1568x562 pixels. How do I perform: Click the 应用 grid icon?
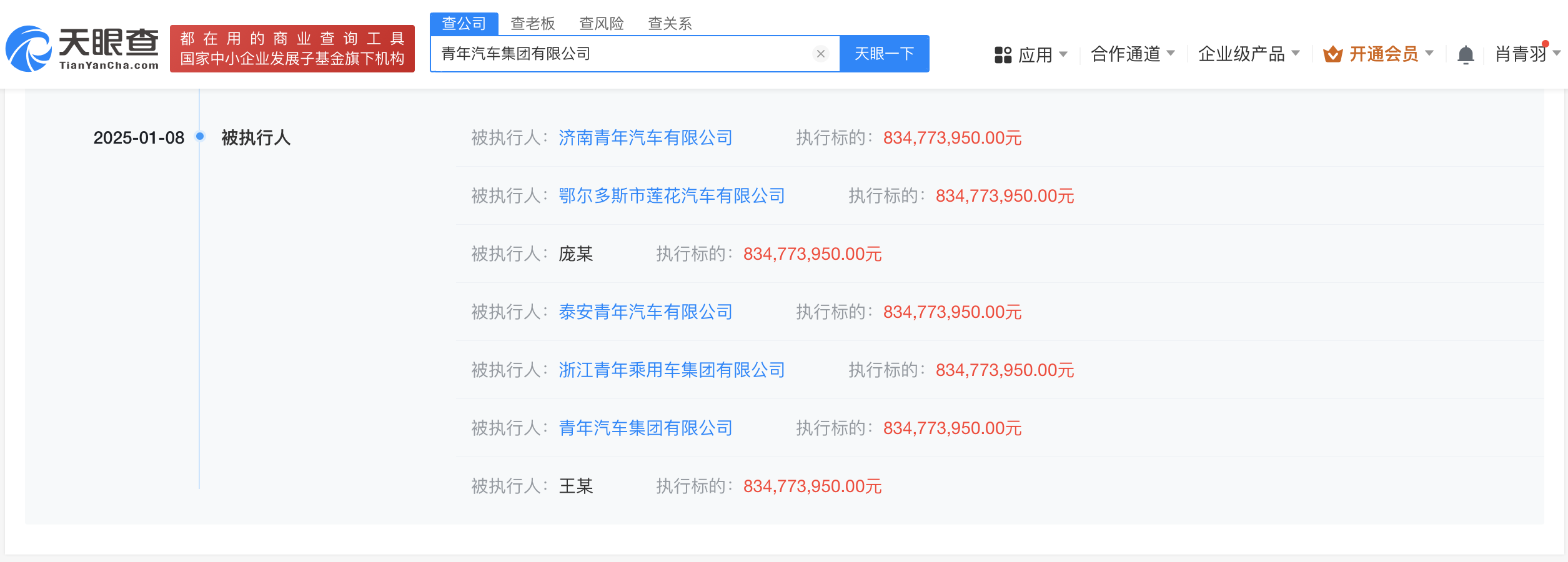(1003, 55)
